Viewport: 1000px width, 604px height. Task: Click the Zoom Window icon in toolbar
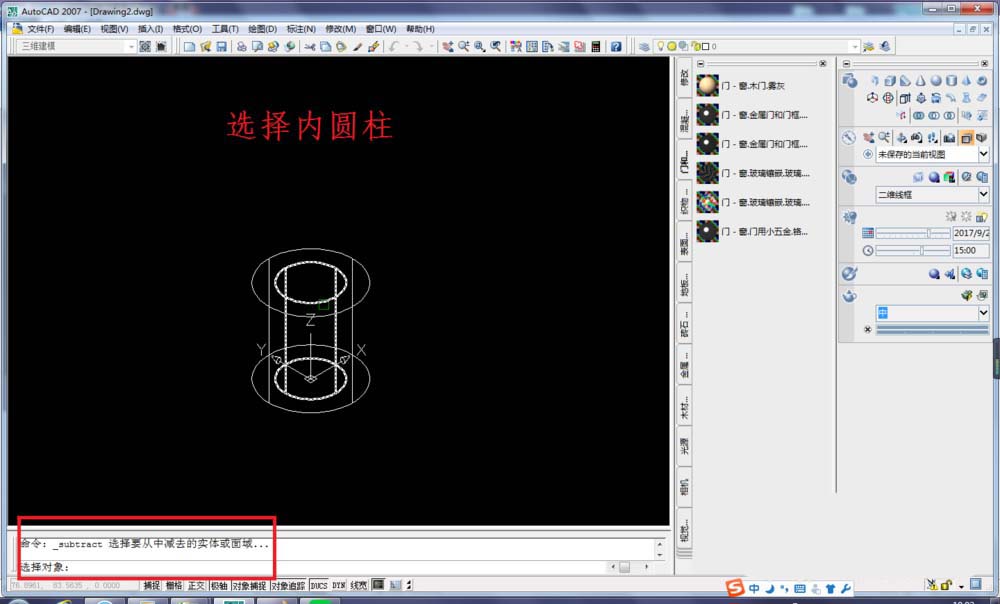[x=480, y=47]
